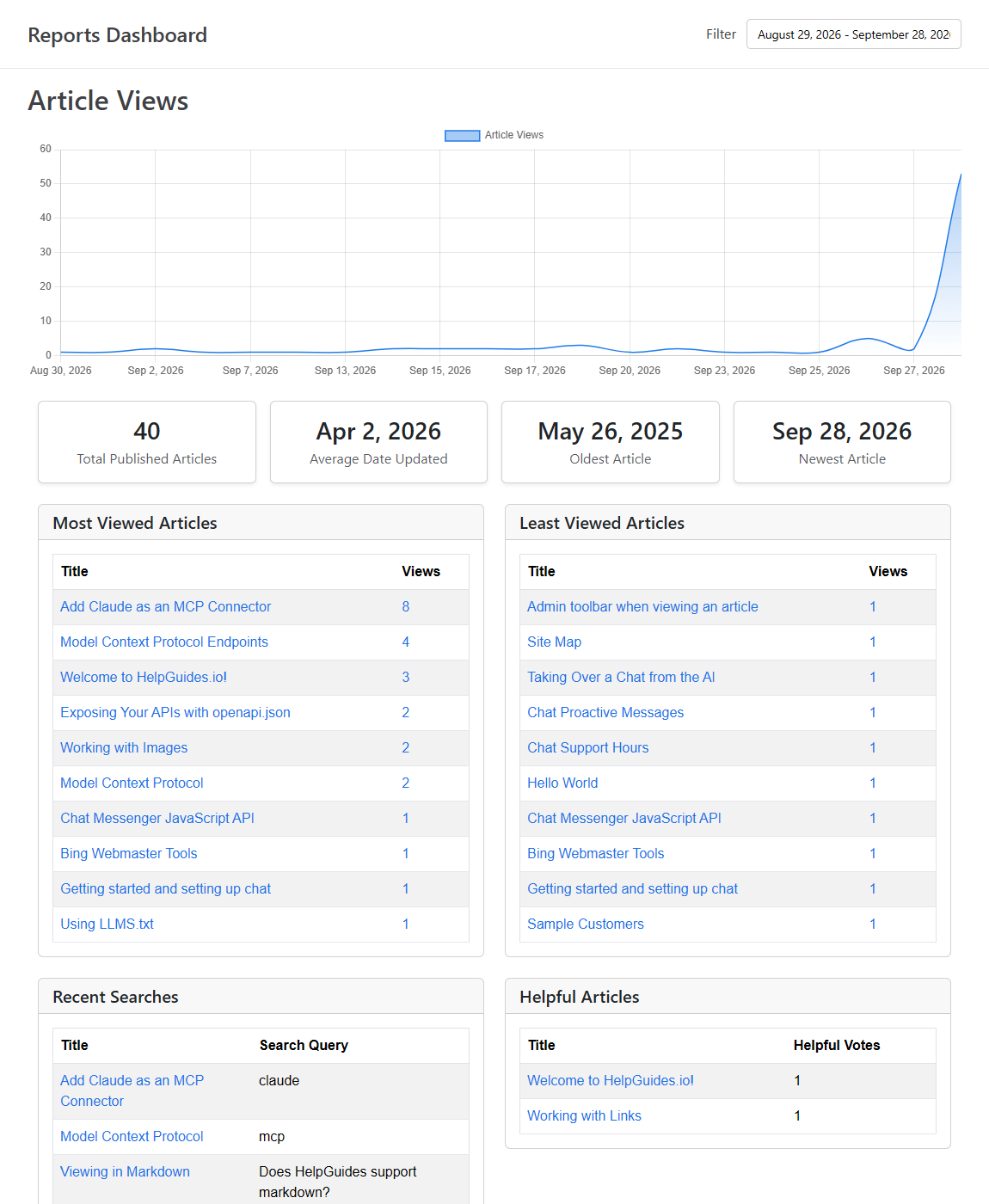Open Taking Over a Chat from the AI
Image resolution: width=989 pixels, height=1204 pixels.
pos(621,677)
